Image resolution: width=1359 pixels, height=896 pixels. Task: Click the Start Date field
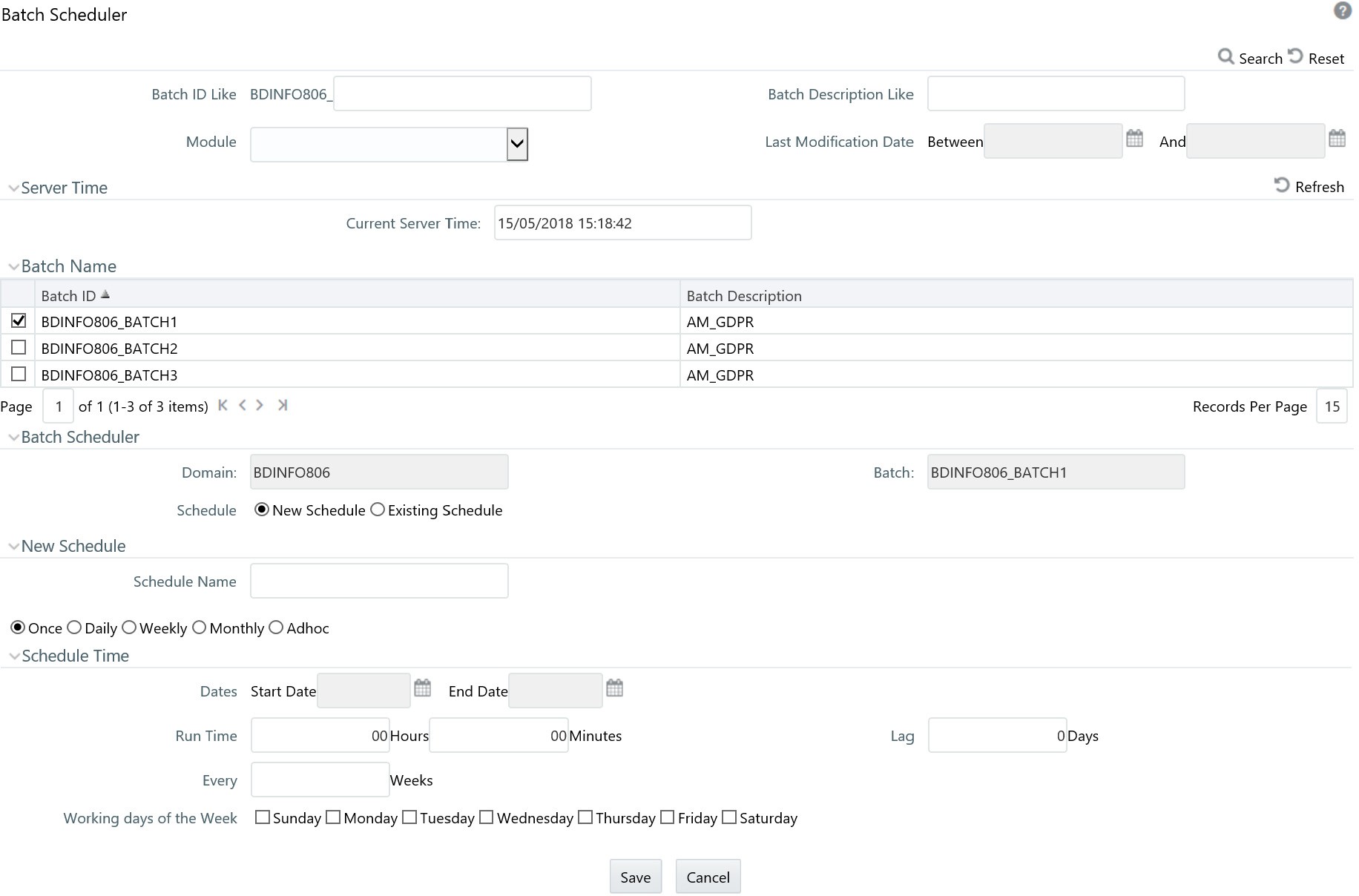364,691
